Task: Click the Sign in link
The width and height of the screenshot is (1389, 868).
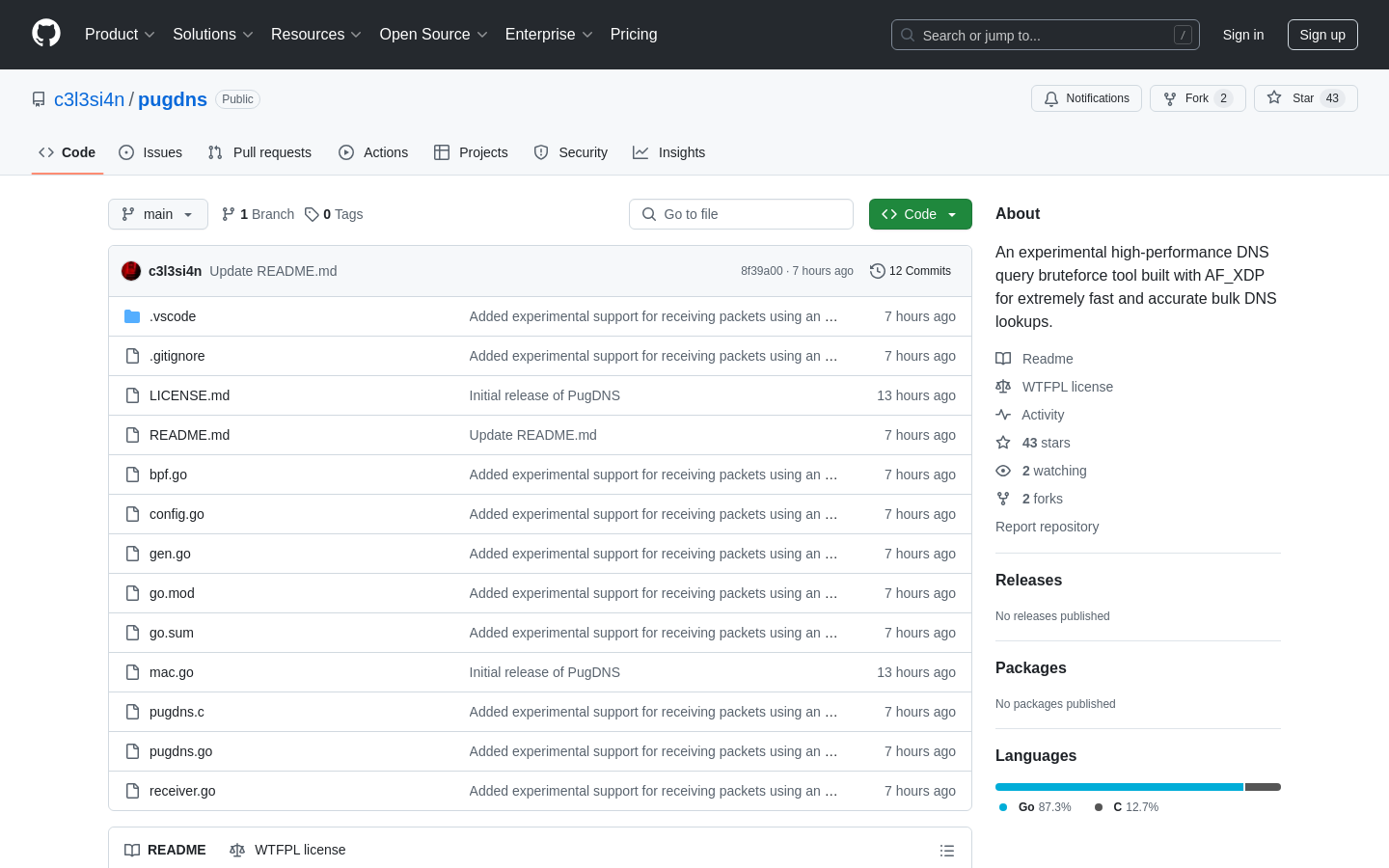Action: 1243,35
